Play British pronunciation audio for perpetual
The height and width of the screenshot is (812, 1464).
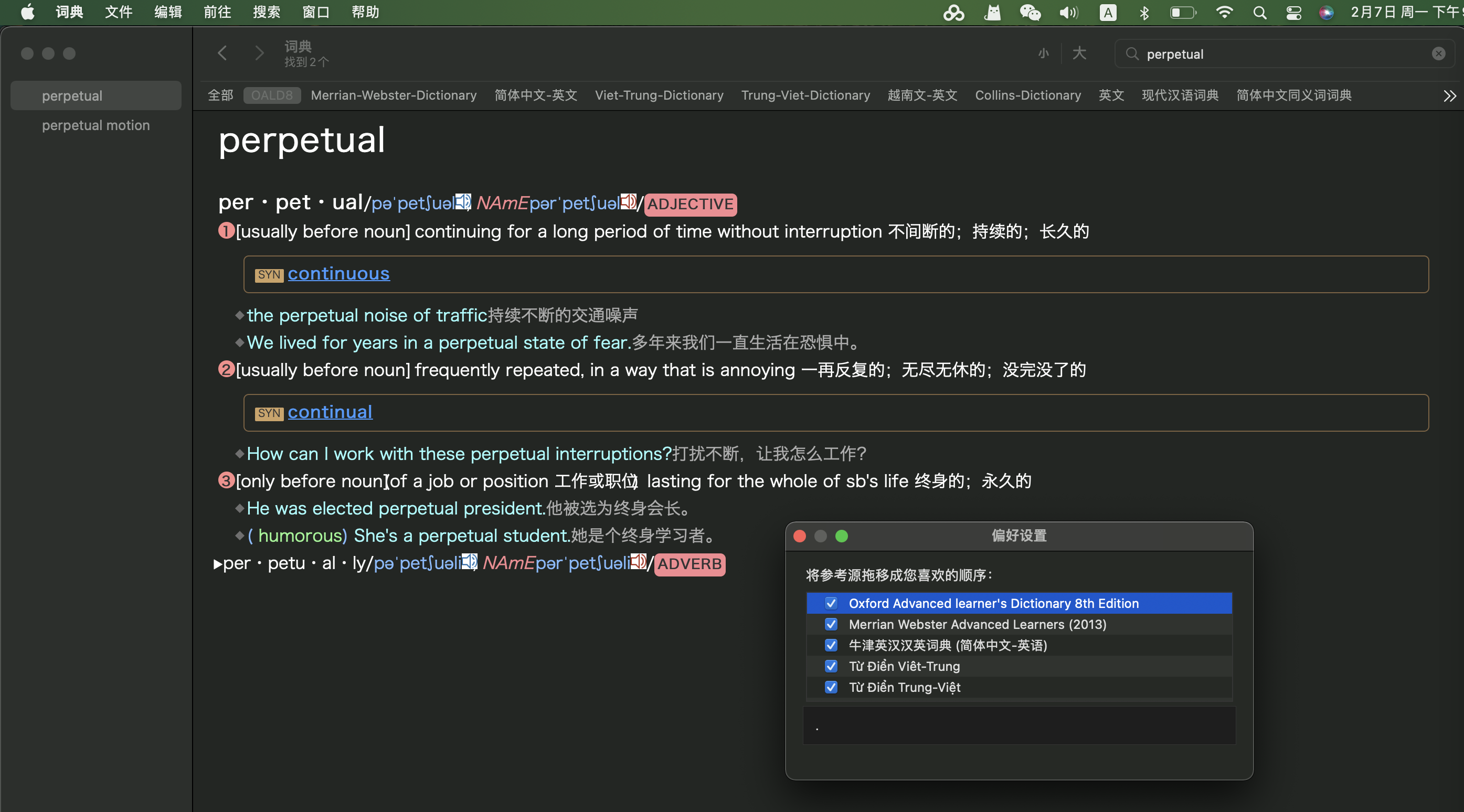pyautogui.click(x=463, y=202)
